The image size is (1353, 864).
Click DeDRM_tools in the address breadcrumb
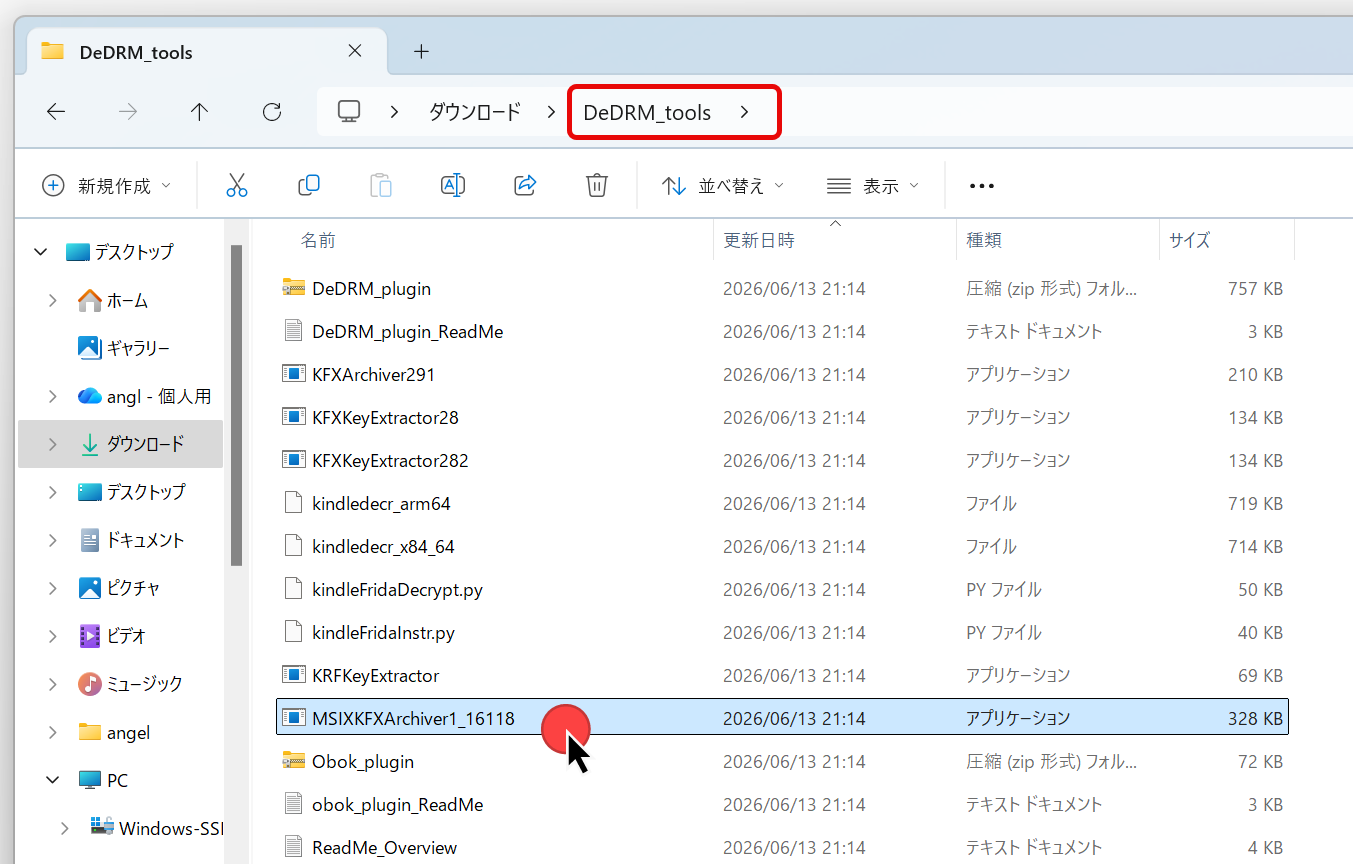click(x=647, y=112)
